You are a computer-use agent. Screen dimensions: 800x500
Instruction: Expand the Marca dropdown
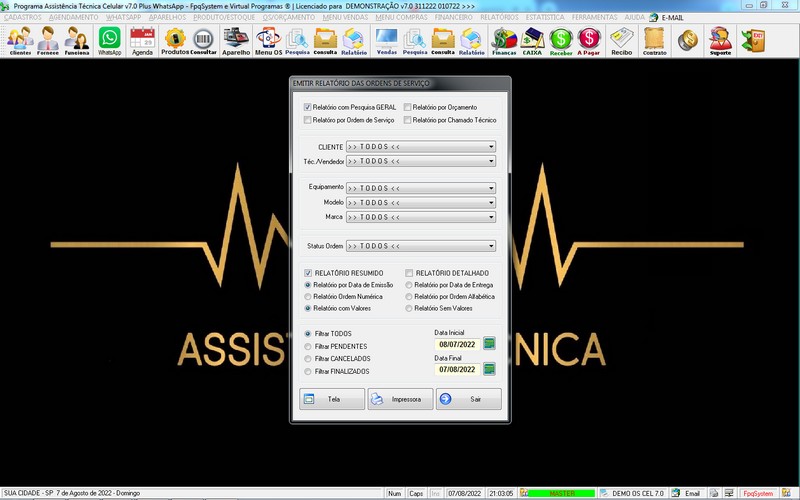click(x=421, y=217)
